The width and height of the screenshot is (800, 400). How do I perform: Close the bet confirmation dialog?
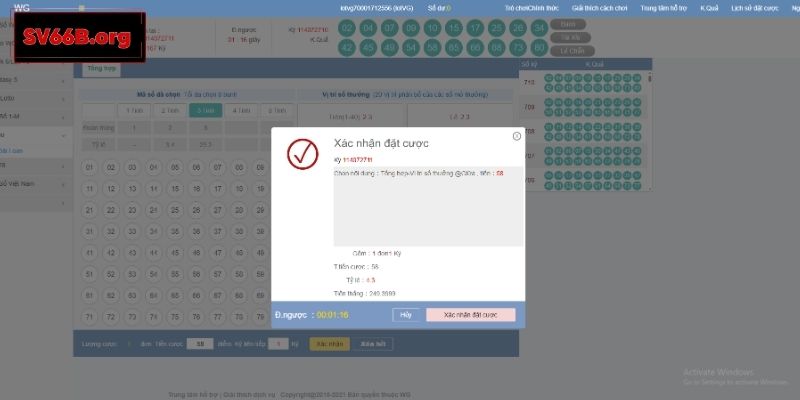[x=516, y=136]
